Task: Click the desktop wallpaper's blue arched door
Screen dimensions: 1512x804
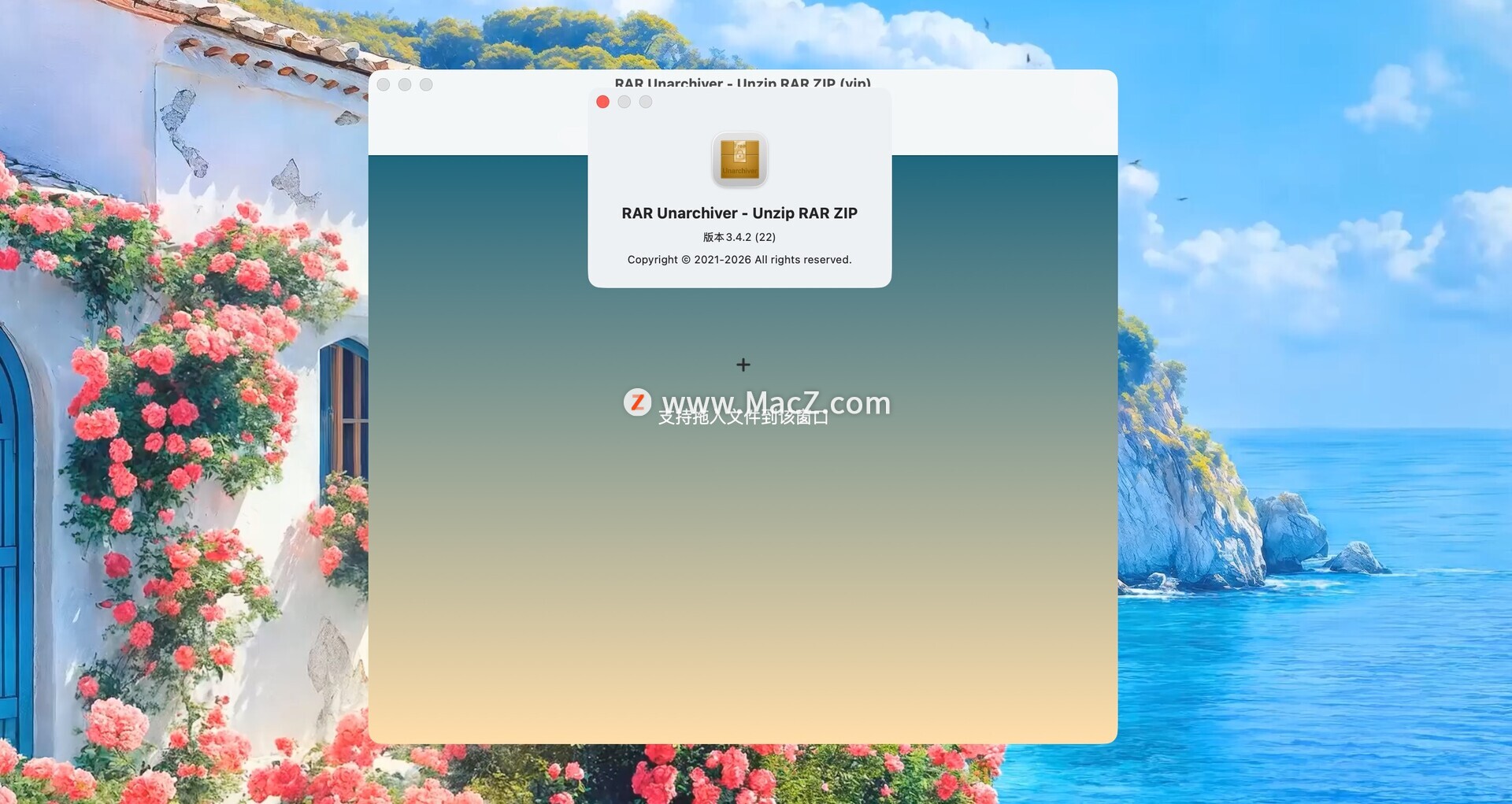Action: click(14, 551)
